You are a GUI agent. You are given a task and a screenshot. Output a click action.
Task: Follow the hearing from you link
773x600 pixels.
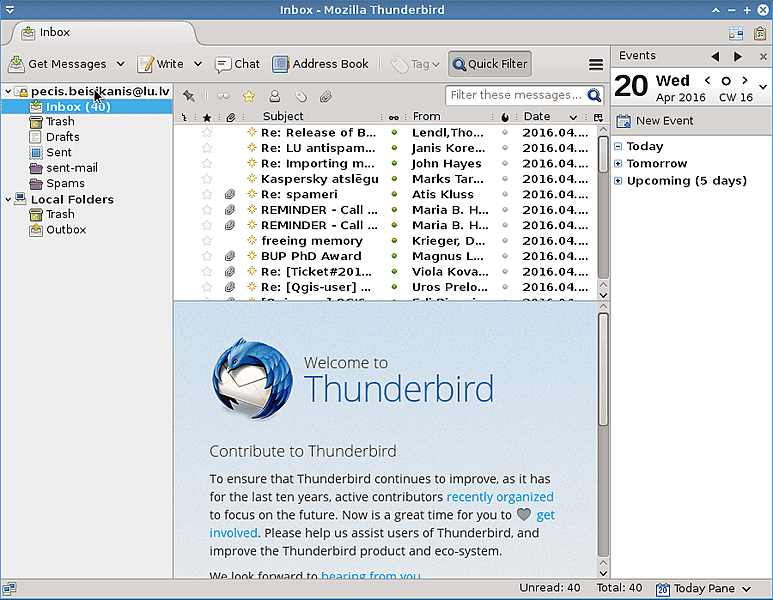coord(371,575)
